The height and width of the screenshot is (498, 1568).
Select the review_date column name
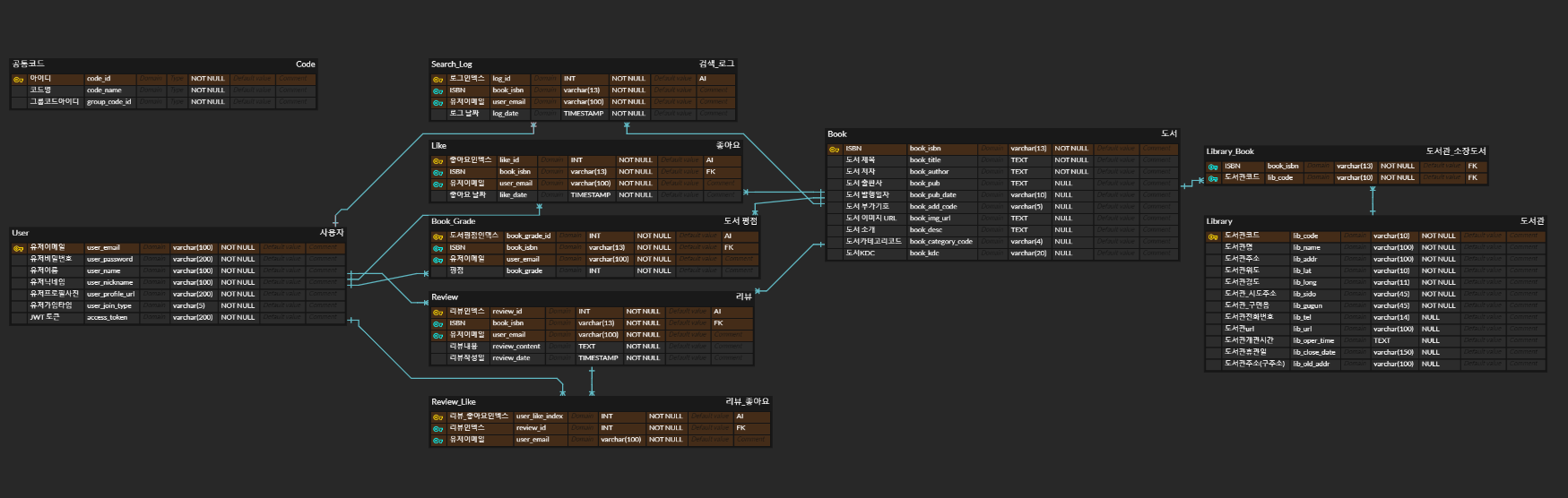pyautogui.click(x=511, y=358)
